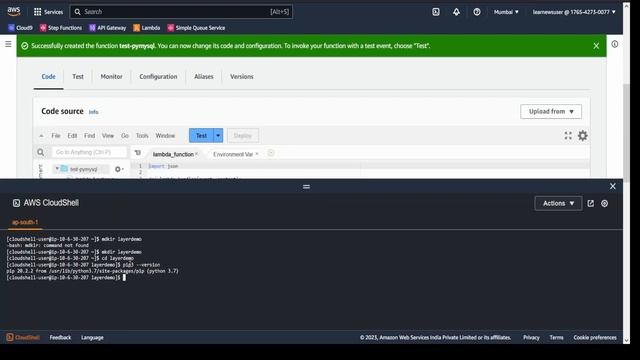Screen dimensions: 640x360
Task: Click the CloudShell footer button
Action: point(23,338)
